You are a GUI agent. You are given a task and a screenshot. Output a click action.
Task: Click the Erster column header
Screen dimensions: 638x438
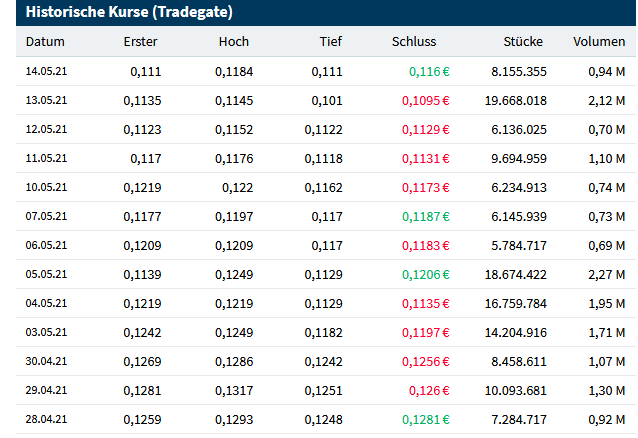140,42
